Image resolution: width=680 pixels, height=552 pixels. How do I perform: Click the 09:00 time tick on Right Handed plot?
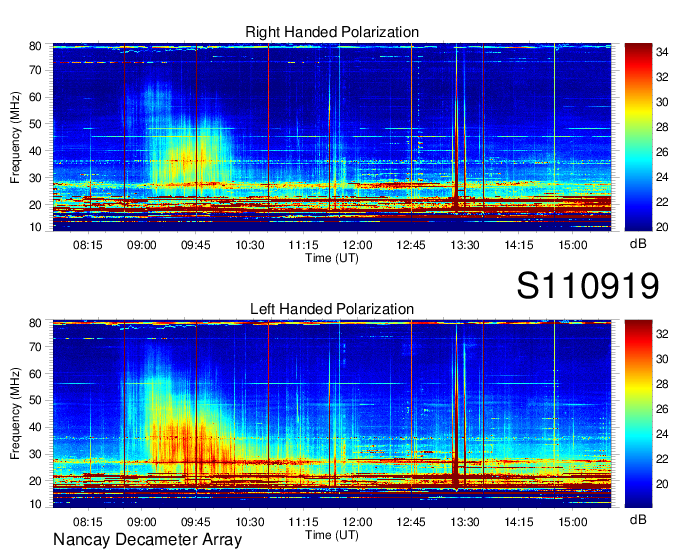[x=141, y=245]
